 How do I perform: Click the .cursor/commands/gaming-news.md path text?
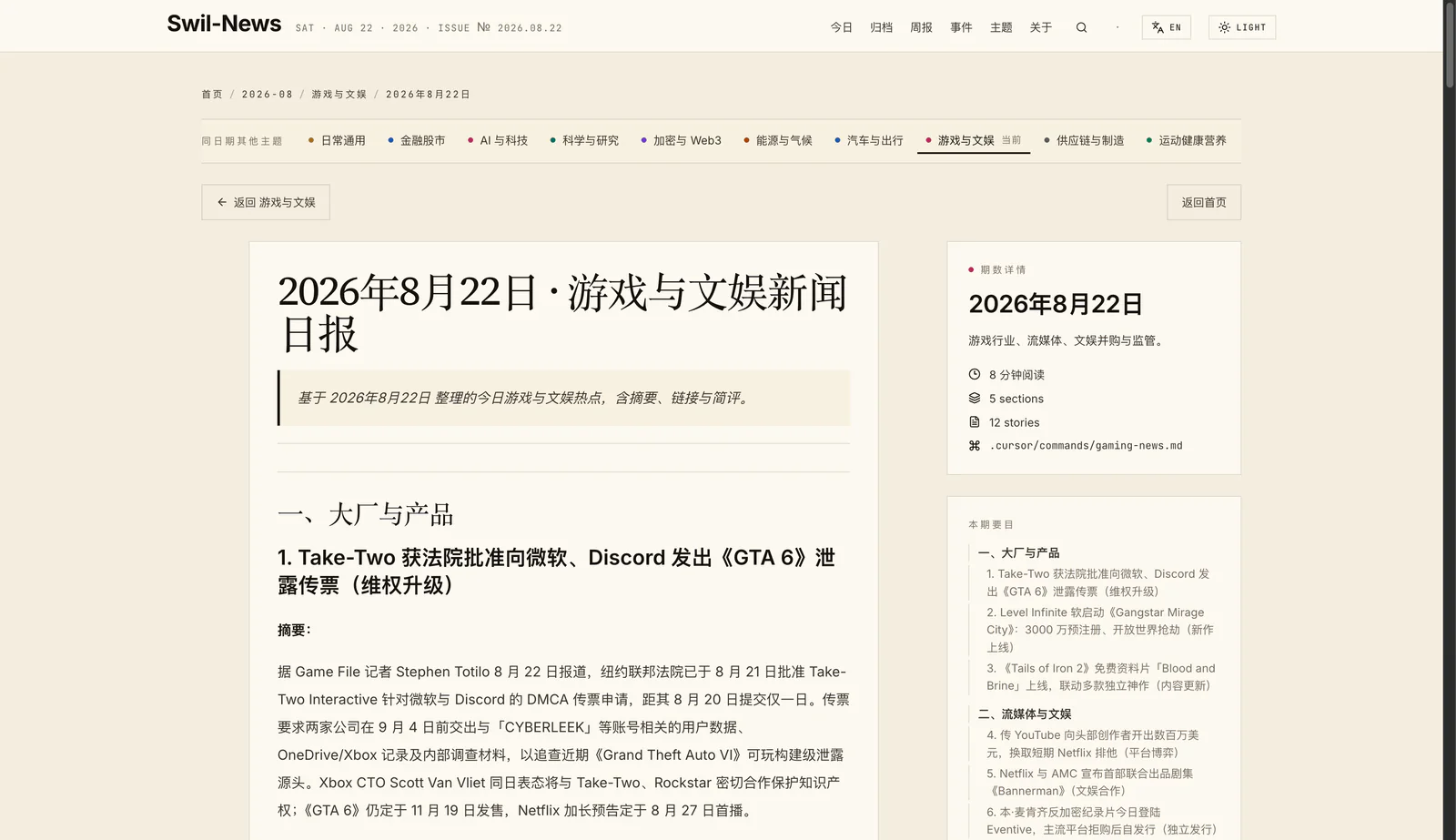click(x=1086, y=446)
